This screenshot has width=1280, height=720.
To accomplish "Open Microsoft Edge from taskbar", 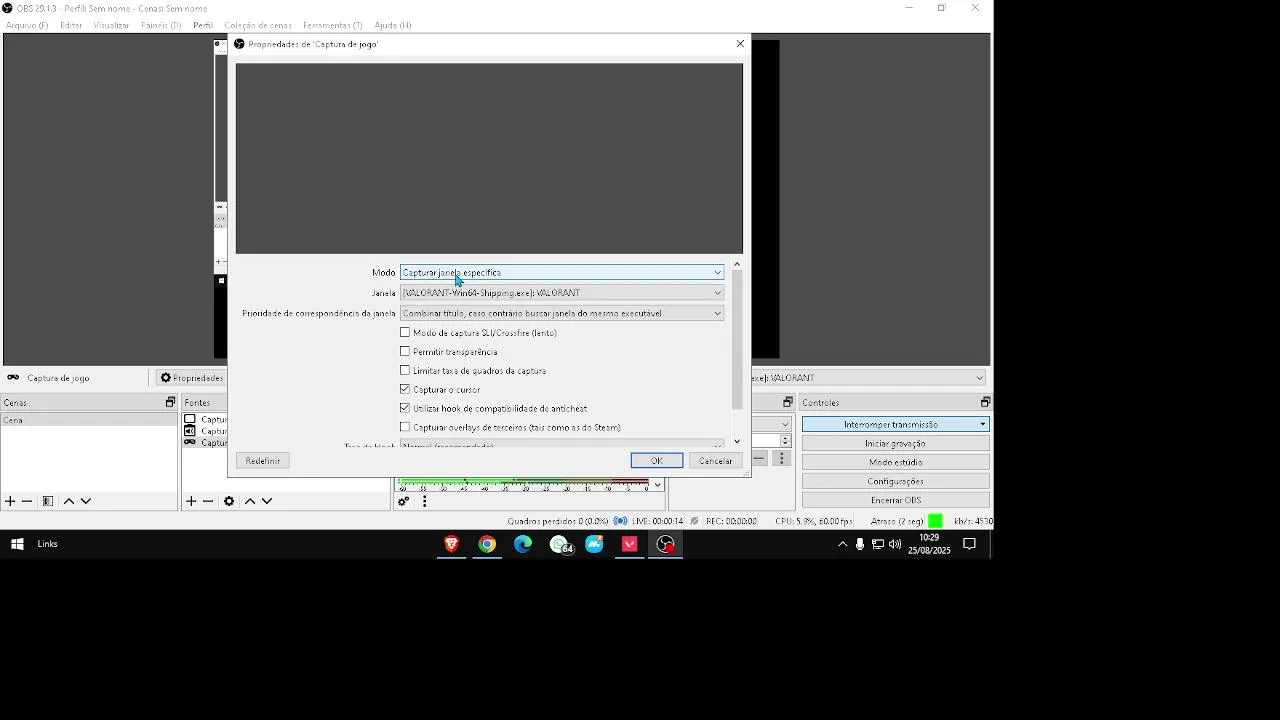I will click(523, 544).
